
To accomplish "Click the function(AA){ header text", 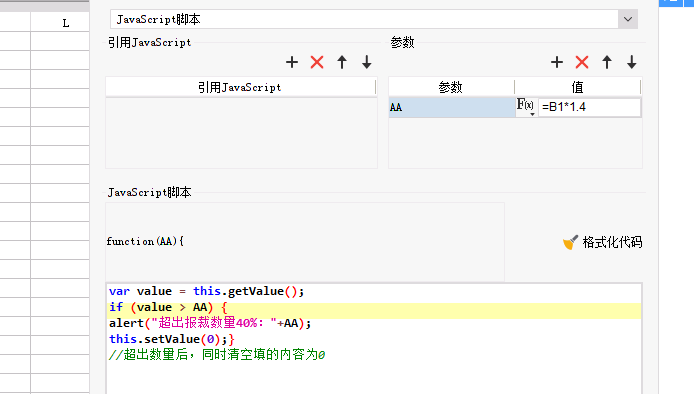I will point(145,241).
